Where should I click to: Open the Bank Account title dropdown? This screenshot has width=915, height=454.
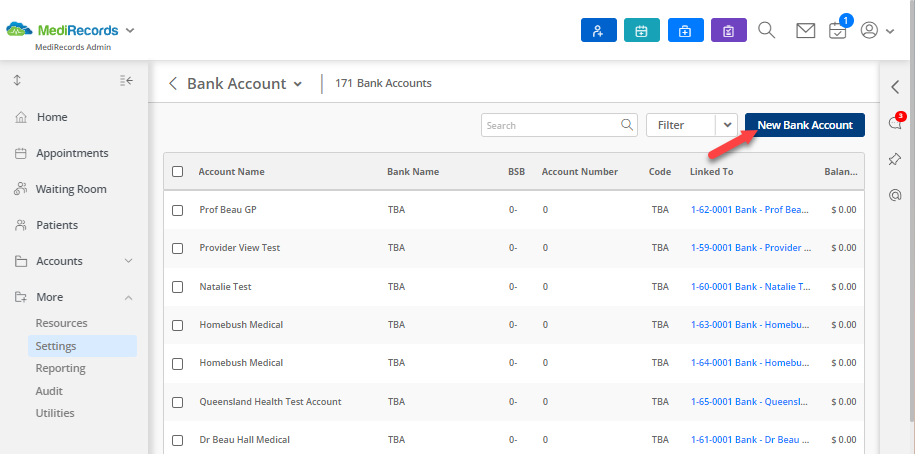tap(298, 84)
